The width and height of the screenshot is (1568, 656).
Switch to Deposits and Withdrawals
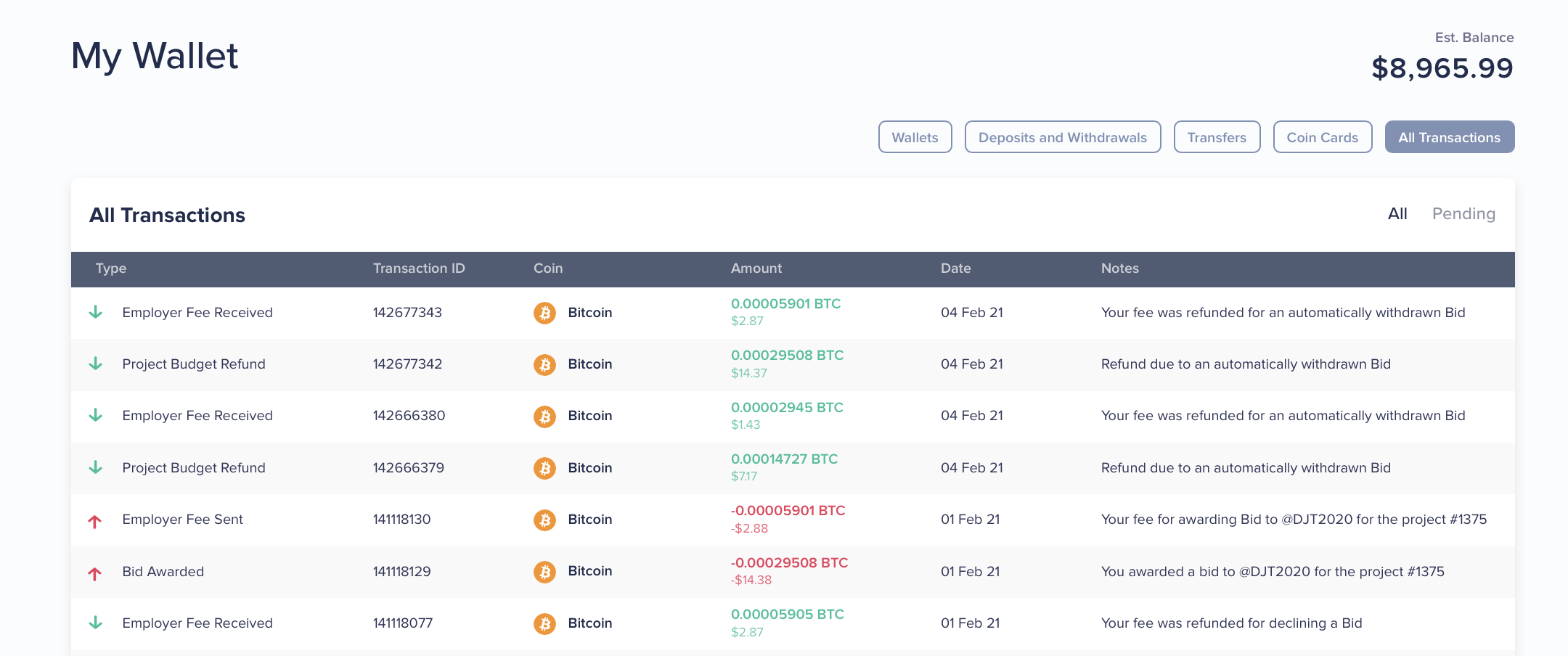pyautogui.click(x=1062, y=137)
